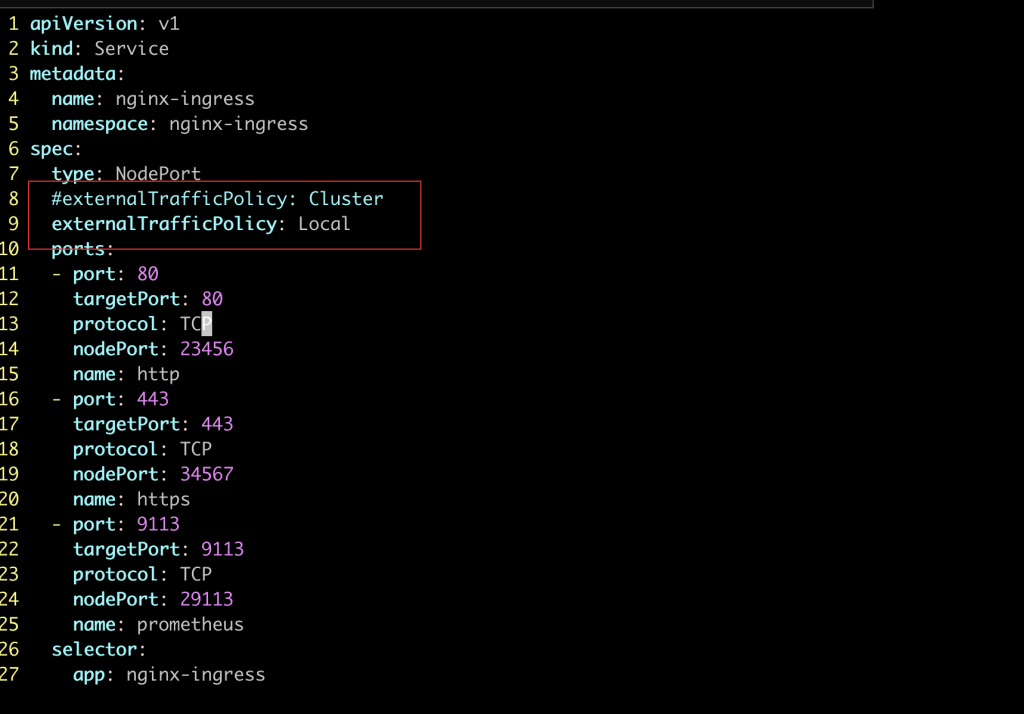The height and width of the screenshot is (714, 1024).
Task: Click 'nginx-ingress' app value on line 27
Action: (196, 675)
